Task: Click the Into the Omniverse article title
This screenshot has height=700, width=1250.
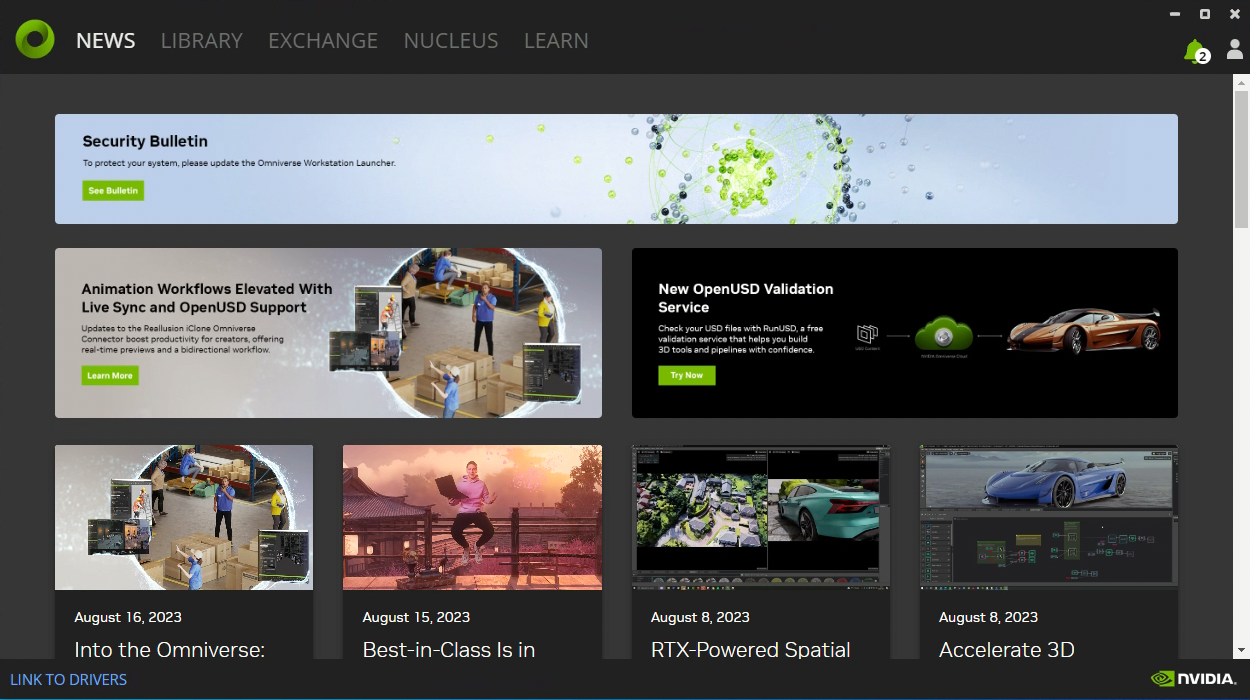Action: click(170, 650)
